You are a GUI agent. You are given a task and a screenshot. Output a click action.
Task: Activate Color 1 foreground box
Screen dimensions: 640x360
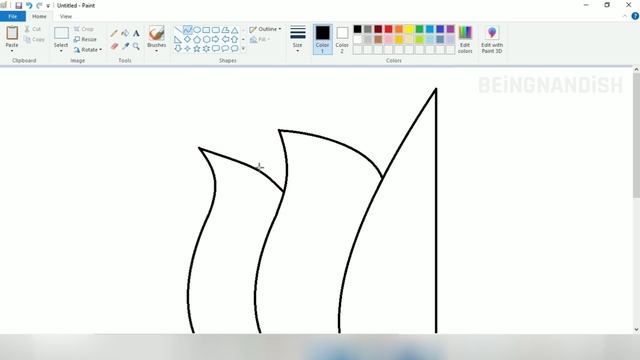click(x=322, y=39)
